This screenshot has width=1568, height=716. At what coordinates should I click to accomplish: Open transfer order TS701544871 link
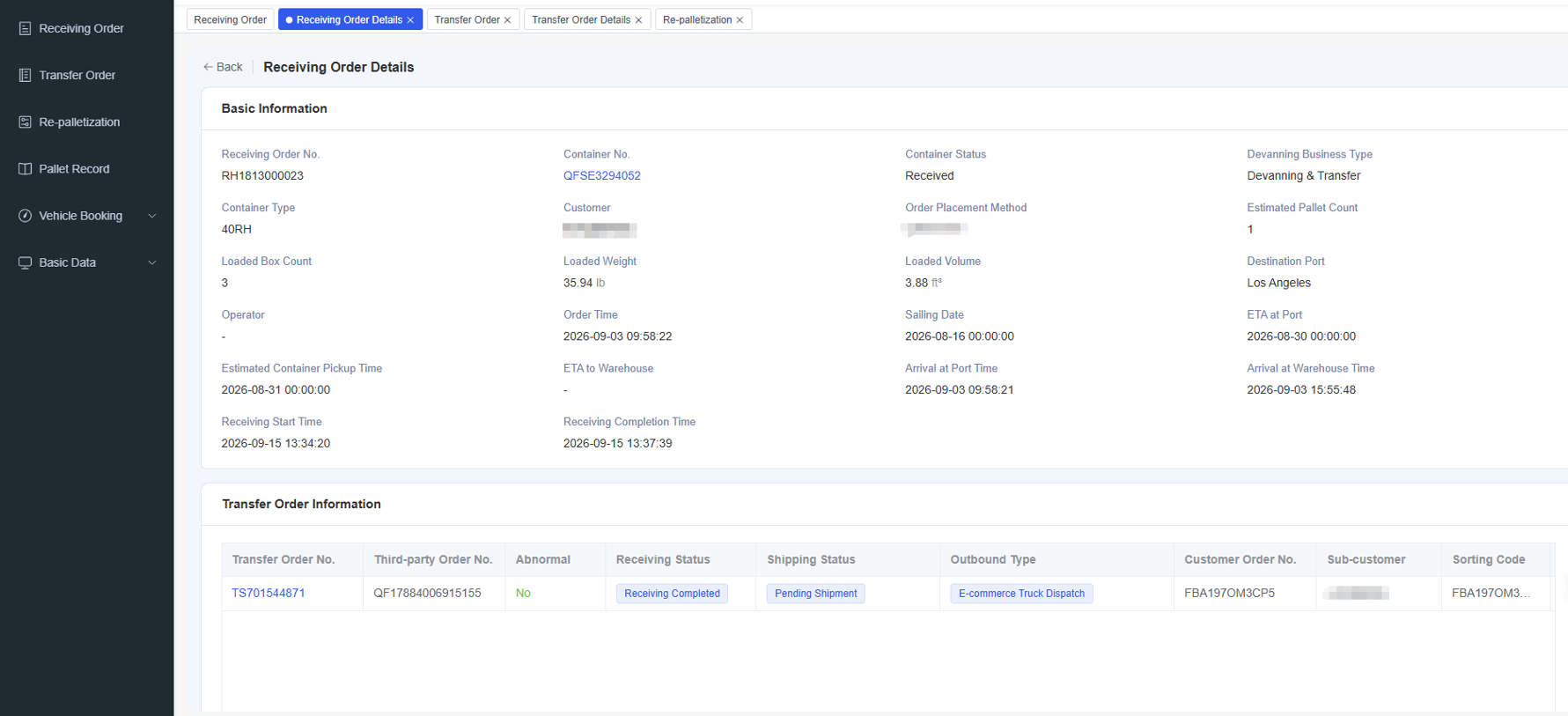pos(269,593)
